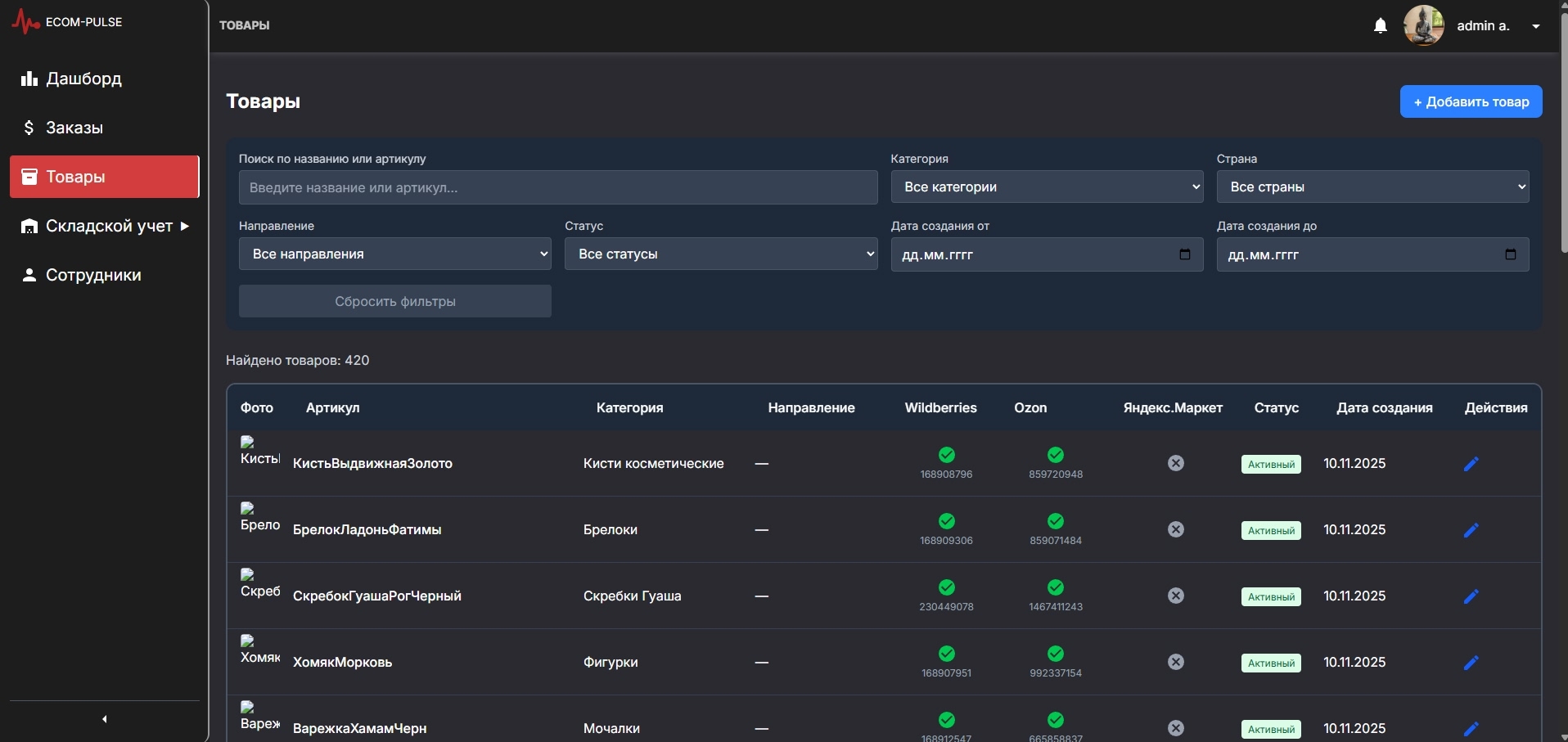Click edit pencil for ХомякМорковь row
1568x742 pixels.
tap(1471, 663)
